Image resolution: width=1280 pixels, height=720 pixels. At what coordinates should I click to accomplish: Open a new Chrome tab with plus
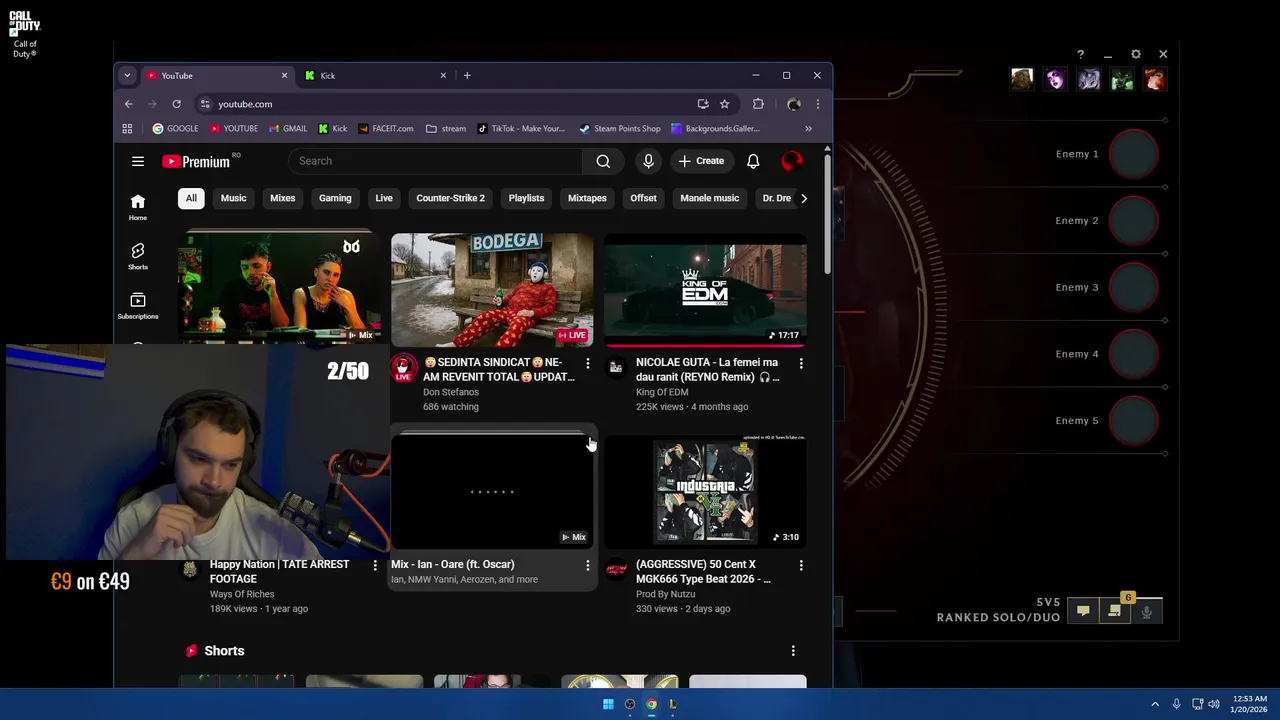coord(467,75)
